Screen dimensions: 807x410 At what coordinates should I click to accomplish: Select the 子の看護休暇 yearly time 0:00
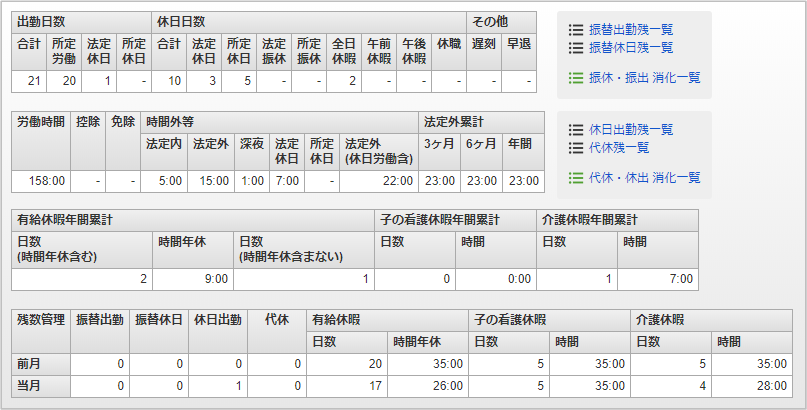[x=496, y=279]
